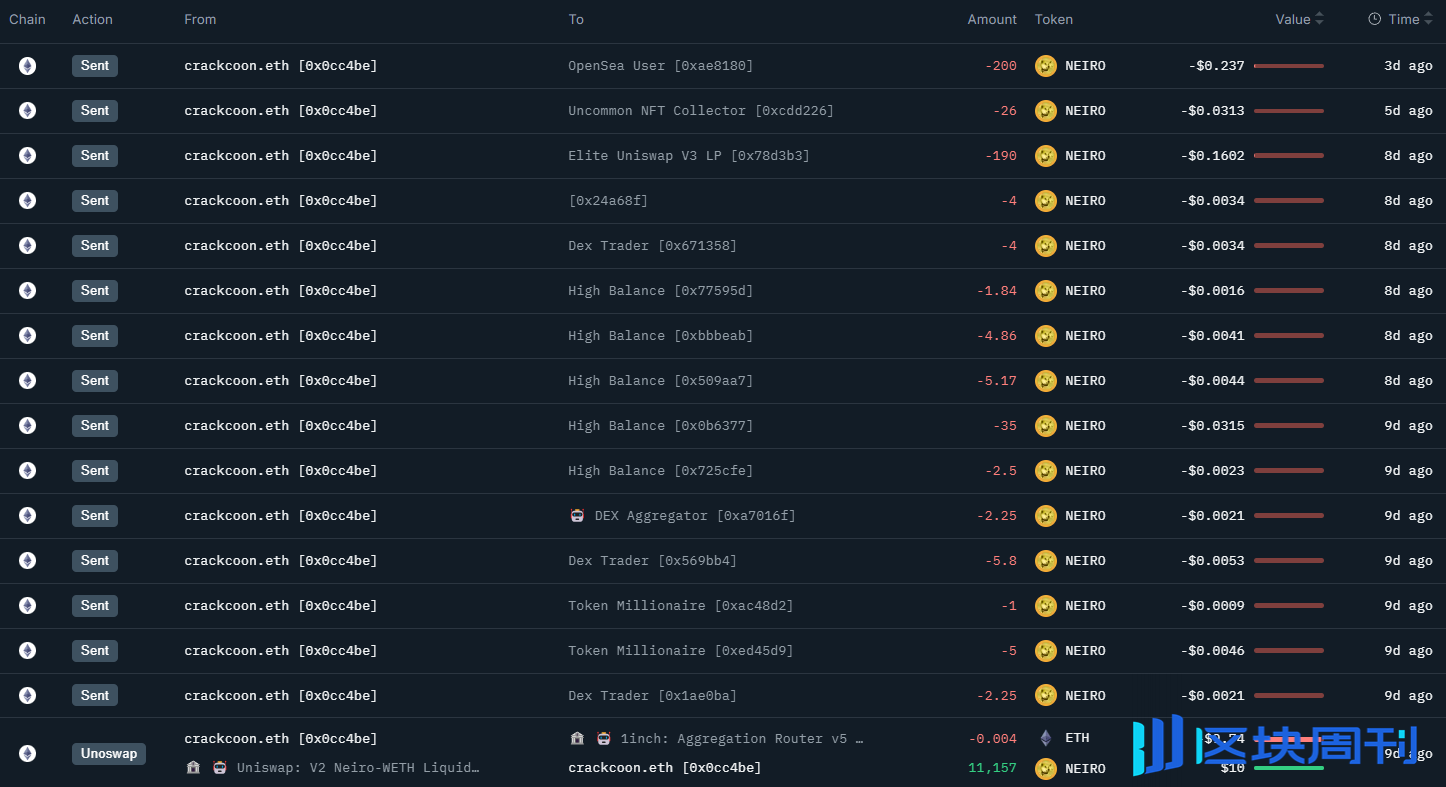Click the ETH token icon in Unoswap row

[1046, 738]
